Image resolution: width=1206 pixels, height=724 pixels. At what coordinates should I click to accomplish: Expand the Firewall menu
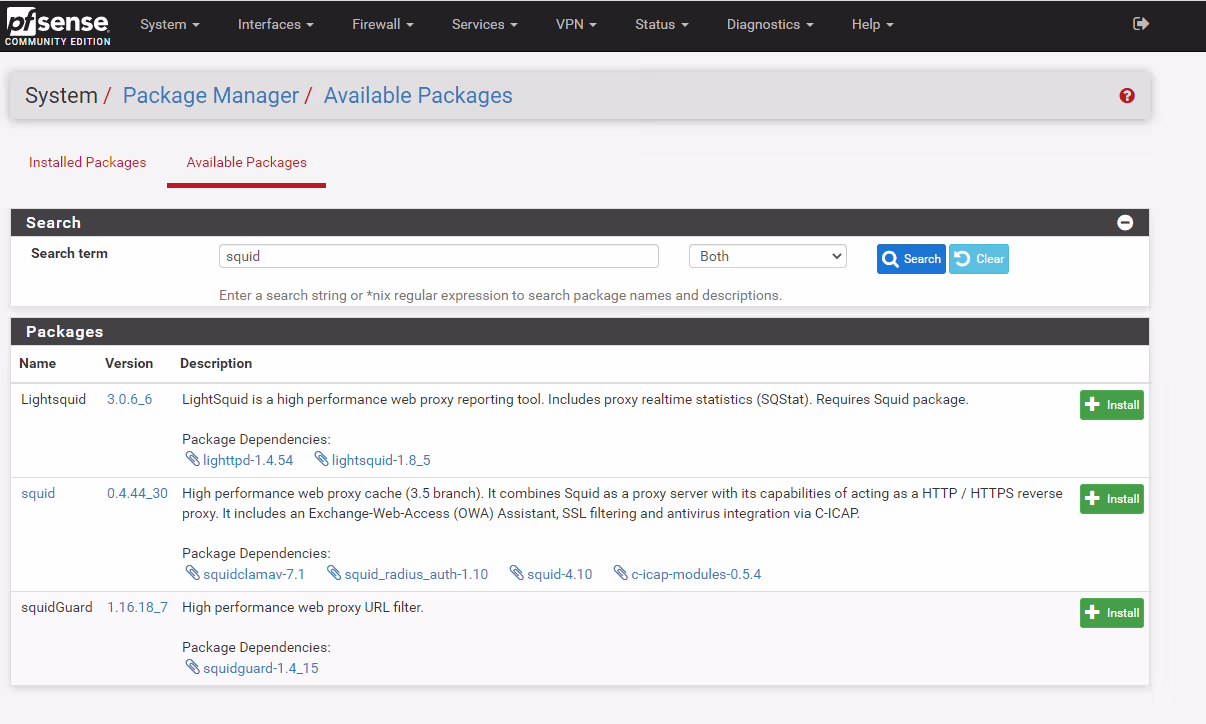point(382,24)
